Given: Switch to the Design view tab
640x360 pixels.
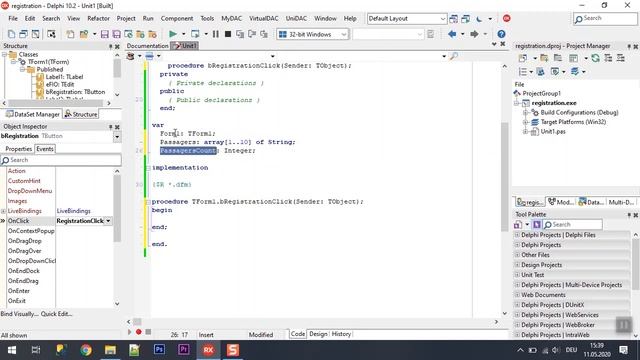Looking at the screenshot, I should coord(318,334).
